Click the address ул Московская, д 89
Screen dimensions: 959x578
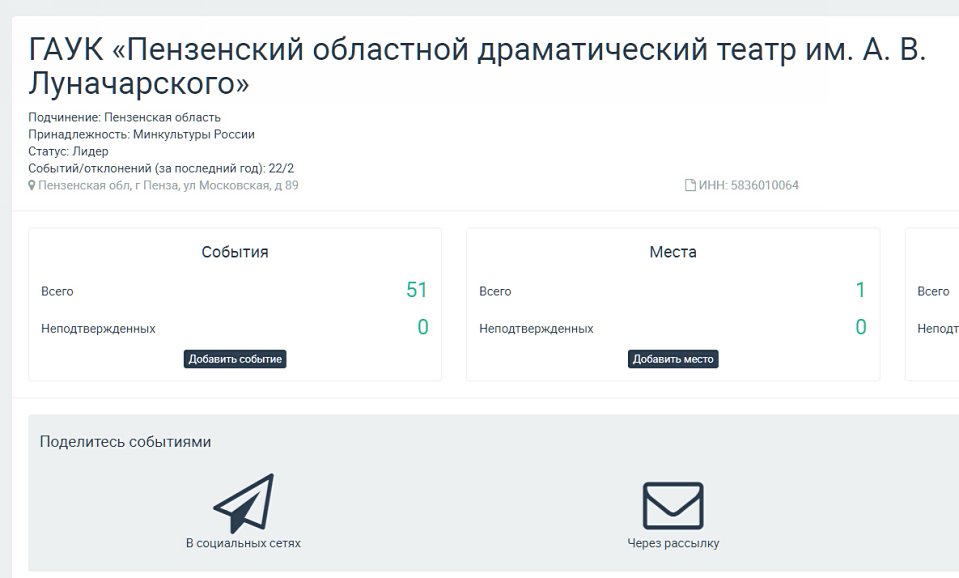coord(168,185)
